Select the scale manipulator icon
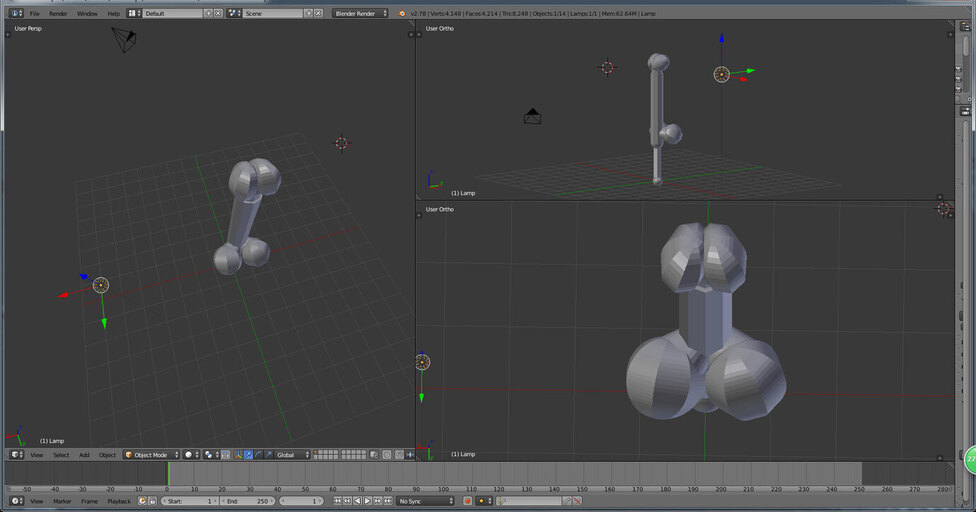Viewport: 976px width, 512px height. coord(268,455)
